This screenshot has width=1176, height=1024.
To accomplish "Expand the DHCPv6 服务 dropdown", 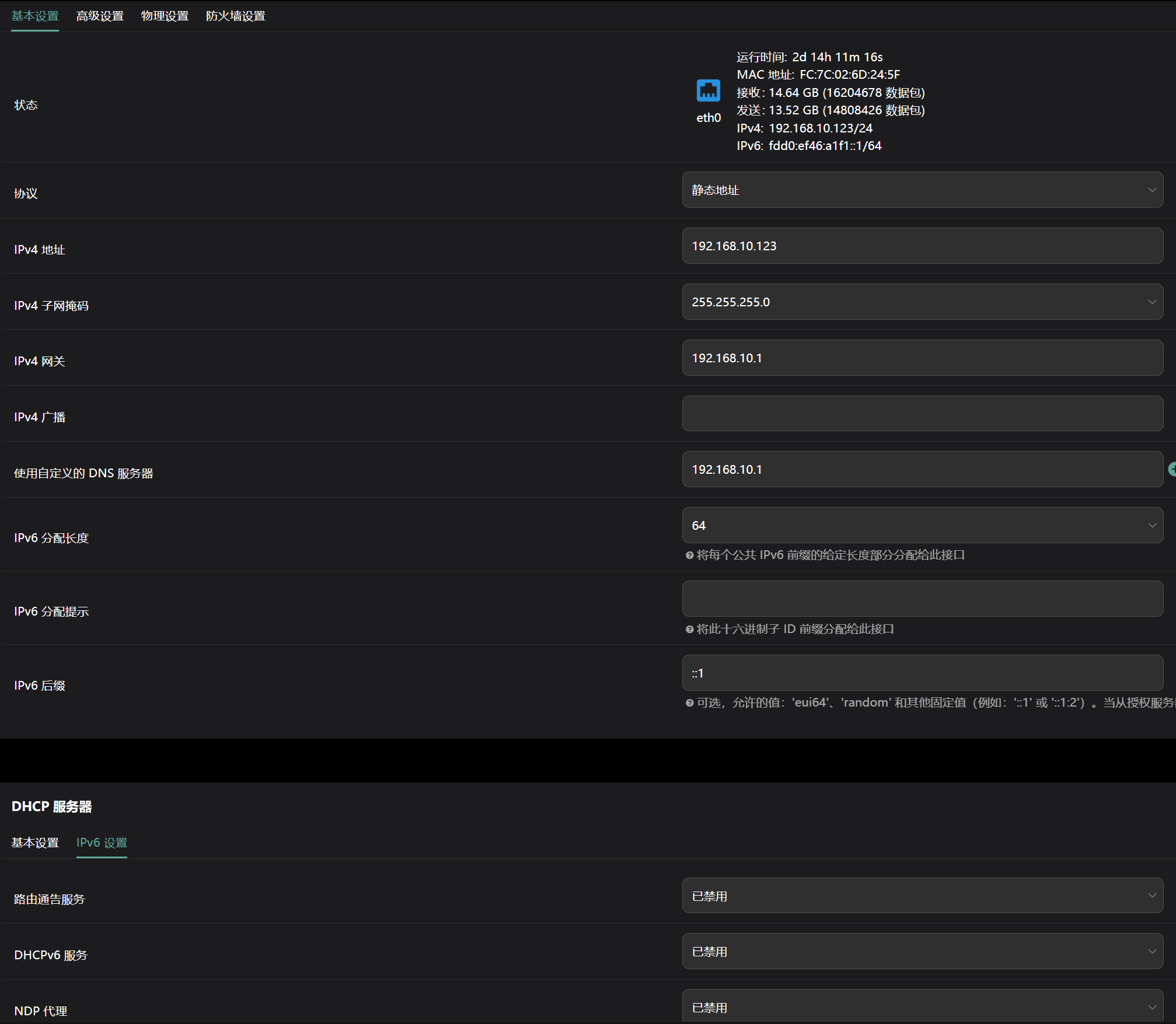I will (x=922, y=952).
